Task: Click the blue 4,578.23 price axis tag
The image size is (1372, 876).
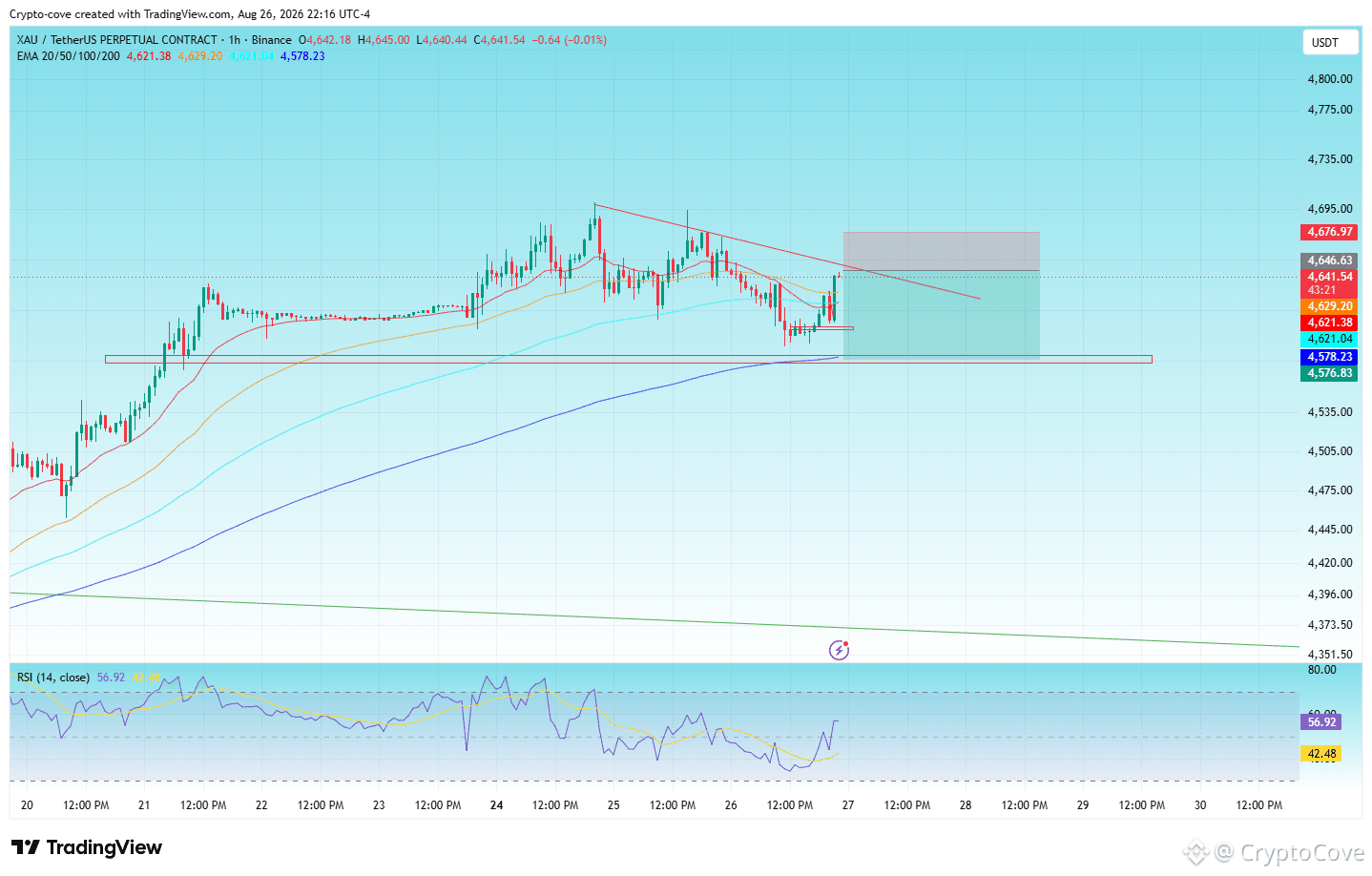Action: 1330,357
